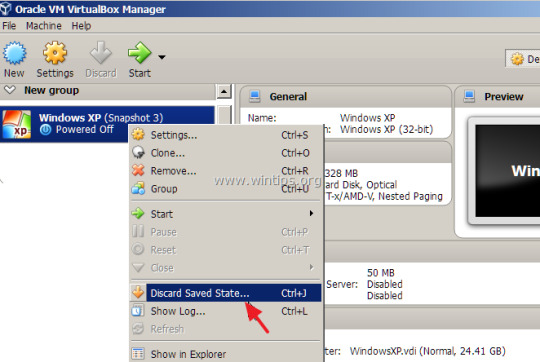Viewport: 540px width, 362px height.
Task: Expand the Close submenu arrow
Action: (x=311, y=267)
